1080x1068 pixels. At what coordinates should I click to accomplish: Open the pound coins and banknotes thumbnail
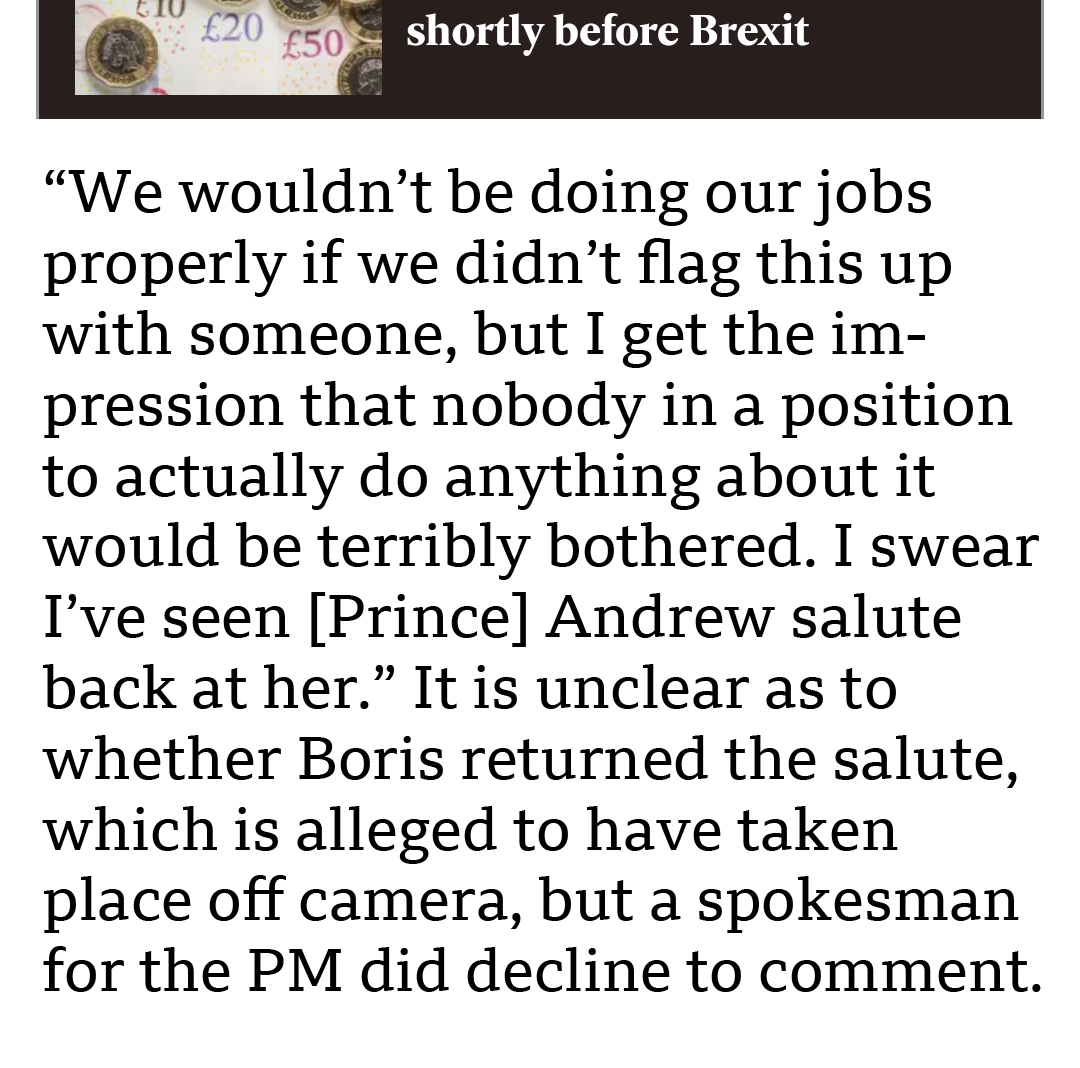[x=228, y=47]
